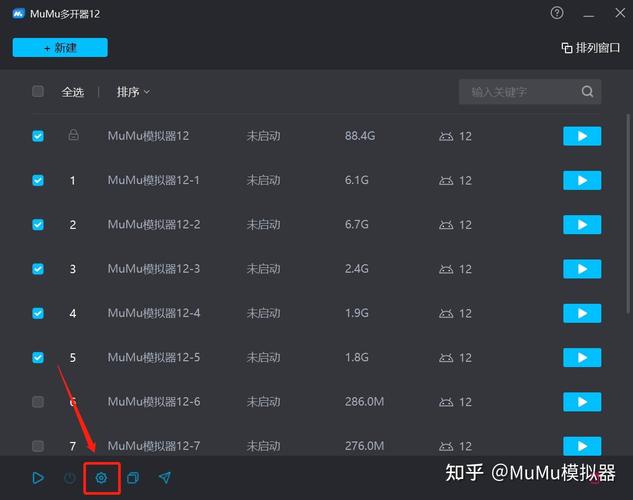This screenshot has width=633, height=500.
Task: Click index number 4 in list
Action: coord(73,314)
